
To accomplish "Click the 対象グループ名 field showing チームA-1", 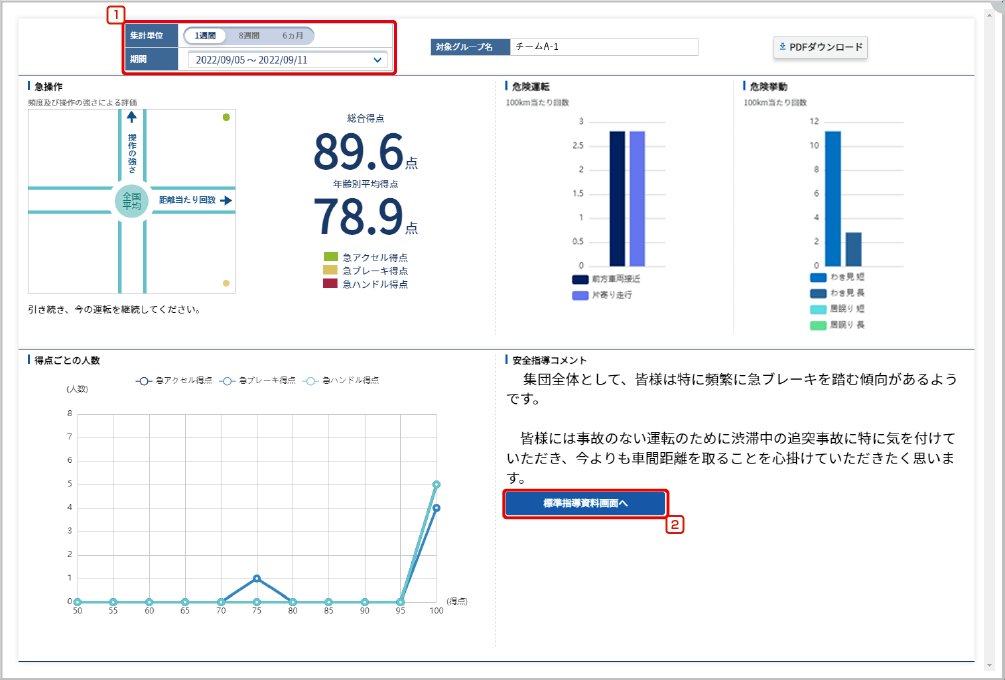I will pos(603,47).
